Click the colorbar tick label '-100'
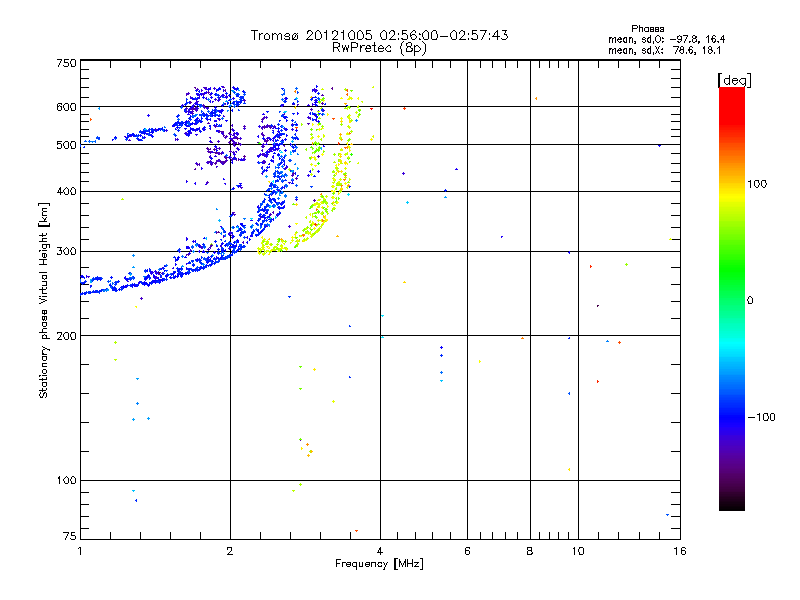Viewport: 800px width, 600px height. (761, 417)
